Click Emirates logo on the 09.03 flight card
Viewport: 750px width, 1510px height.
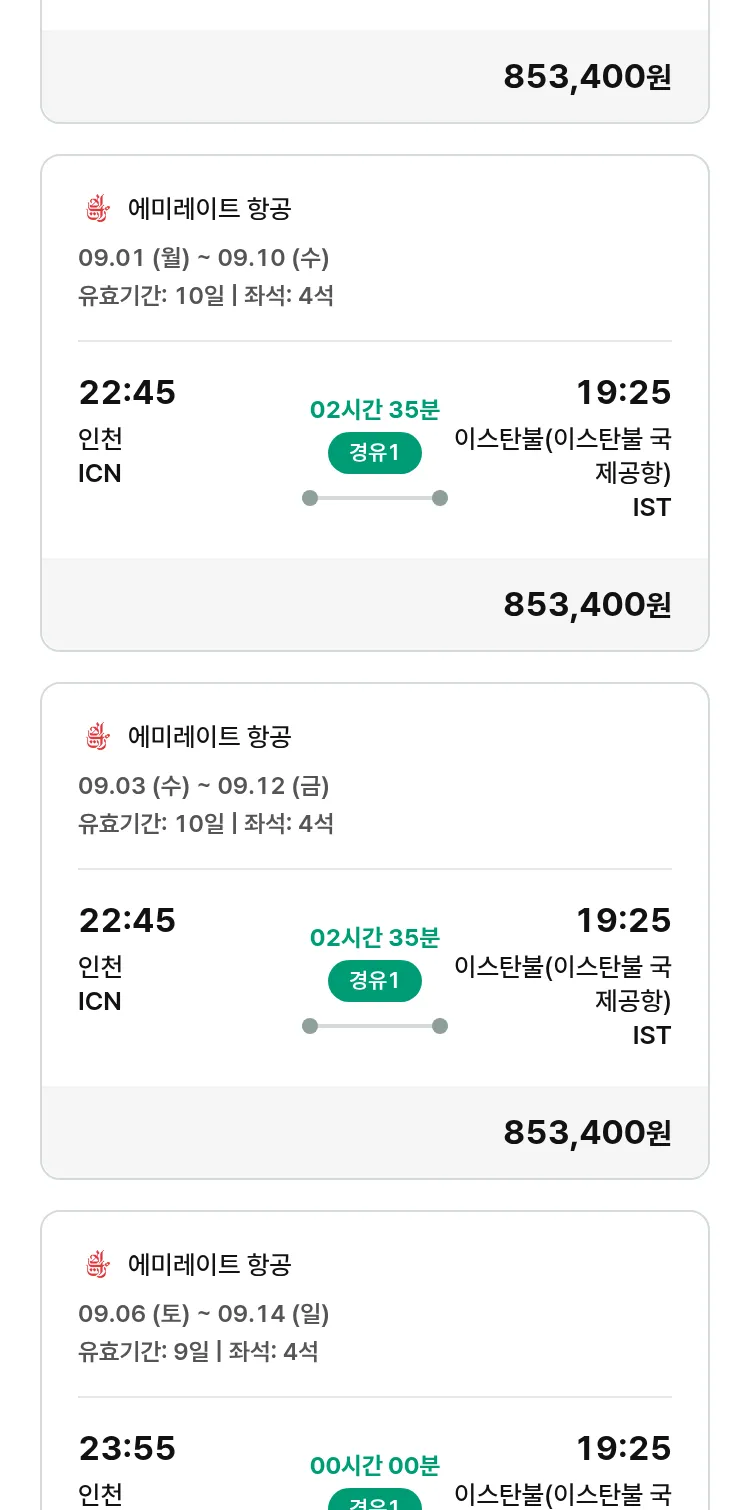pos(97,737)
